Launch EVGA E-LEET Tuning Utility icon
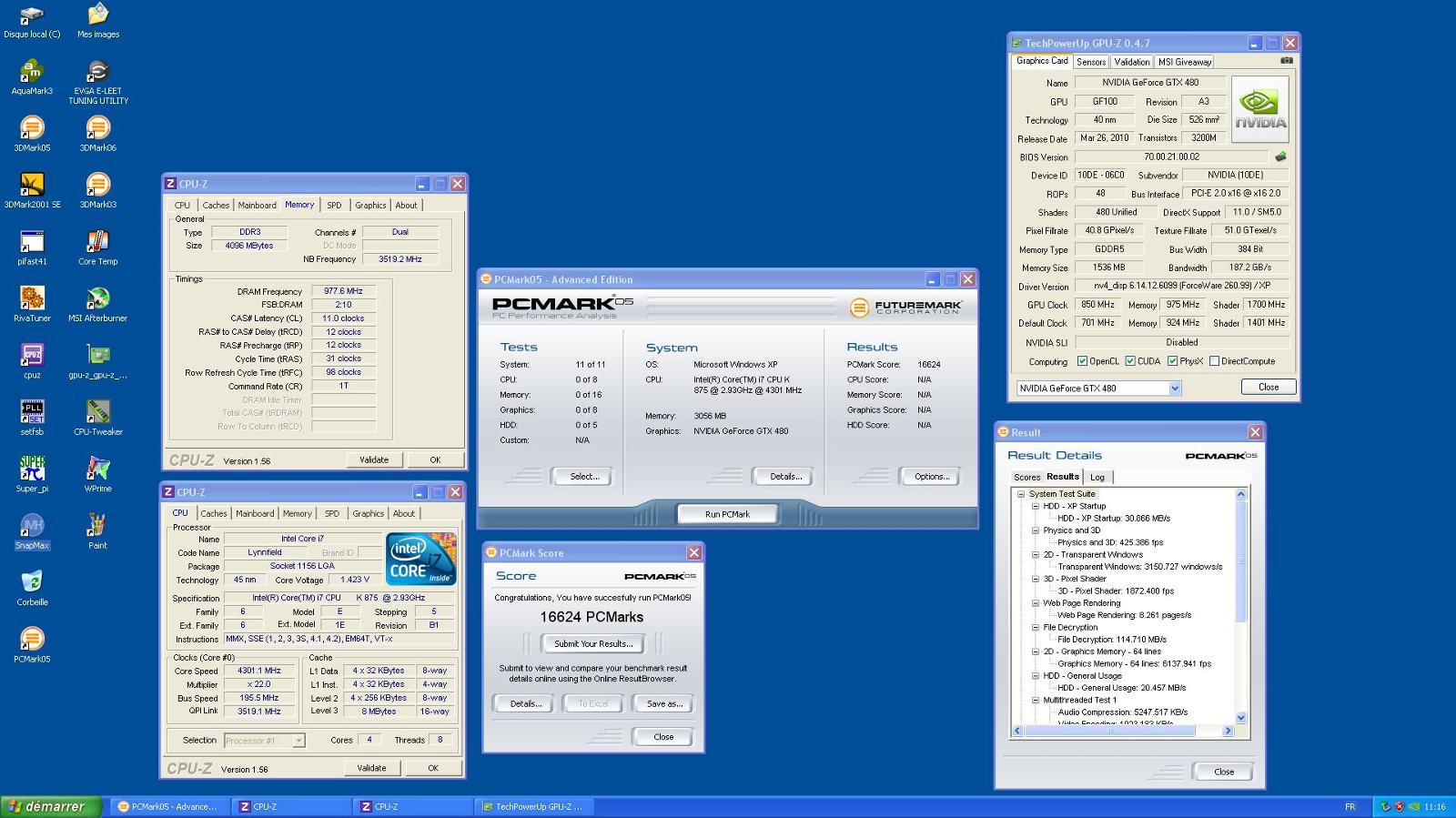This screenshot has height=818, width=1456. click(98, 82)
